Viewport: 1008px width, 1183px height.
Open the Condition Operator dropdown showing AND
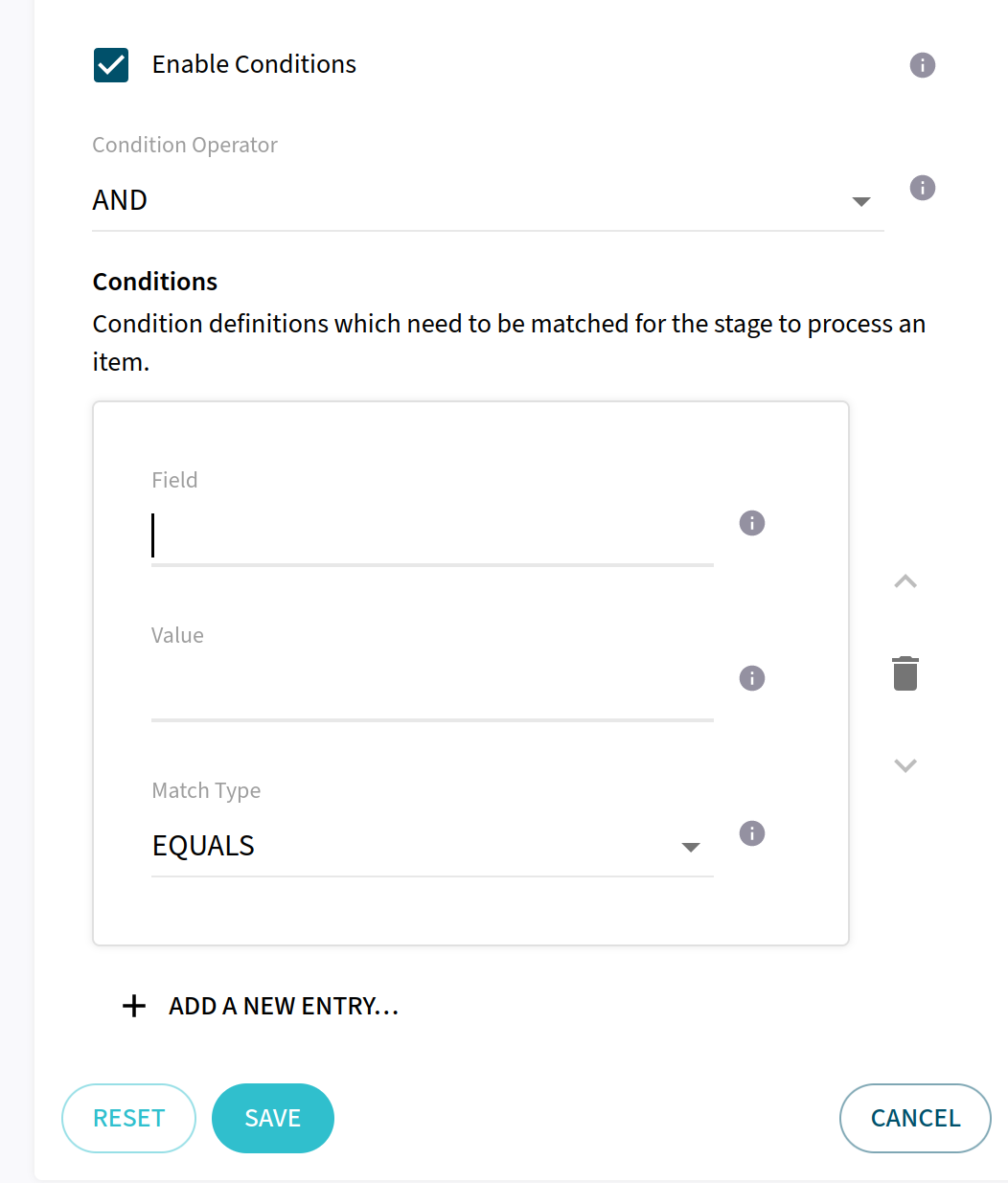[x=470, y=200]
